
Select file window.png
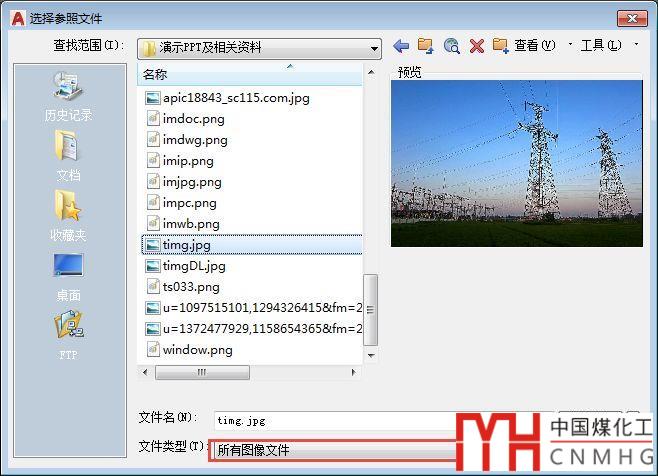point(189,350)
